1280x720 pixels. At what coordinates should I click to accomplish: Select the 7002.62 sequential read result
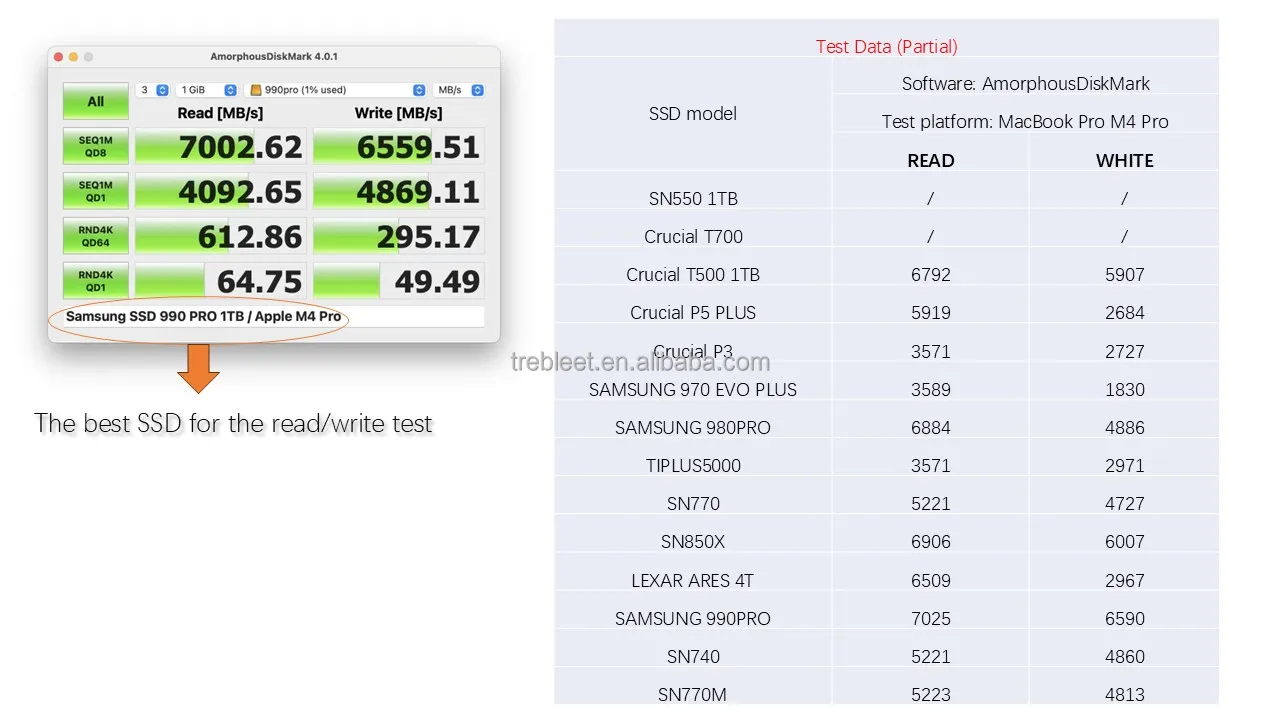(220, 147)
